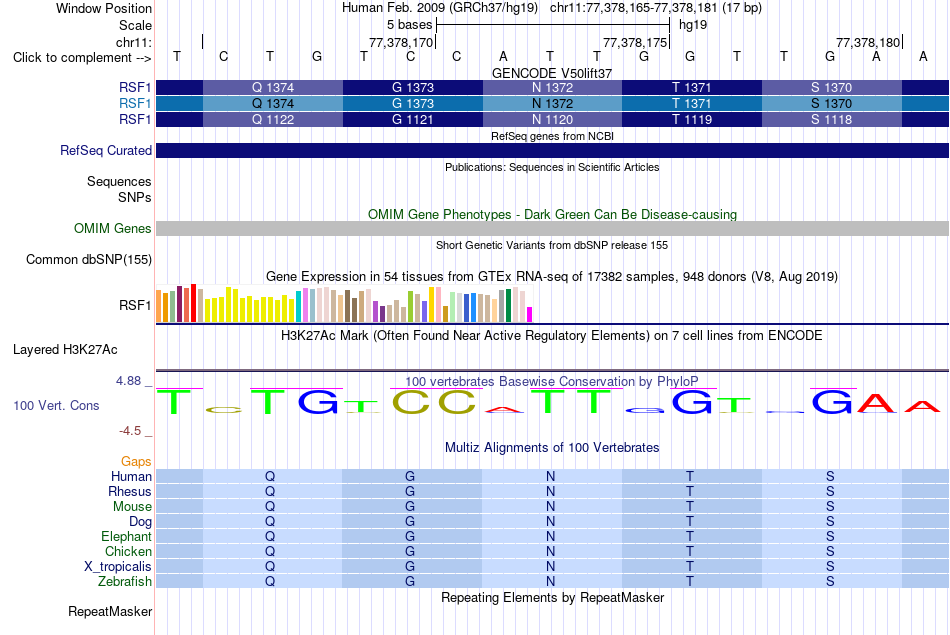Click position label 77,378,170 on the ruler
The width and height of the screenshot is (950, 635).
[x=401, y=42]
